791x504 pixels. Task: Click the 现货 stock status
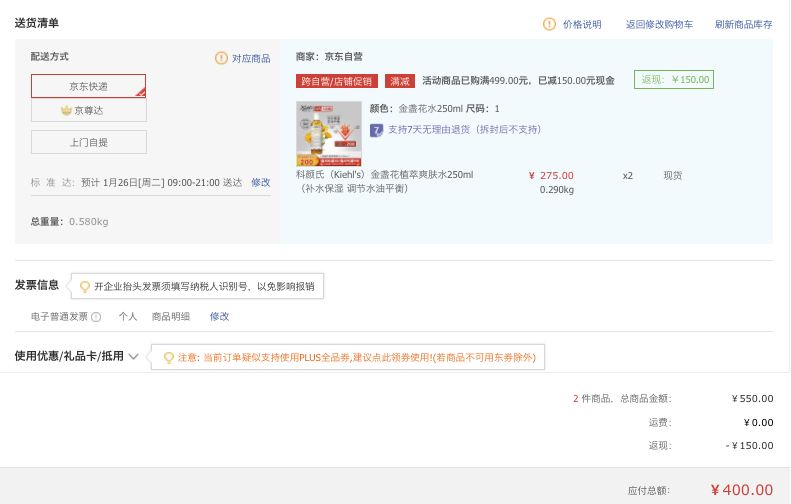[672, 176]
